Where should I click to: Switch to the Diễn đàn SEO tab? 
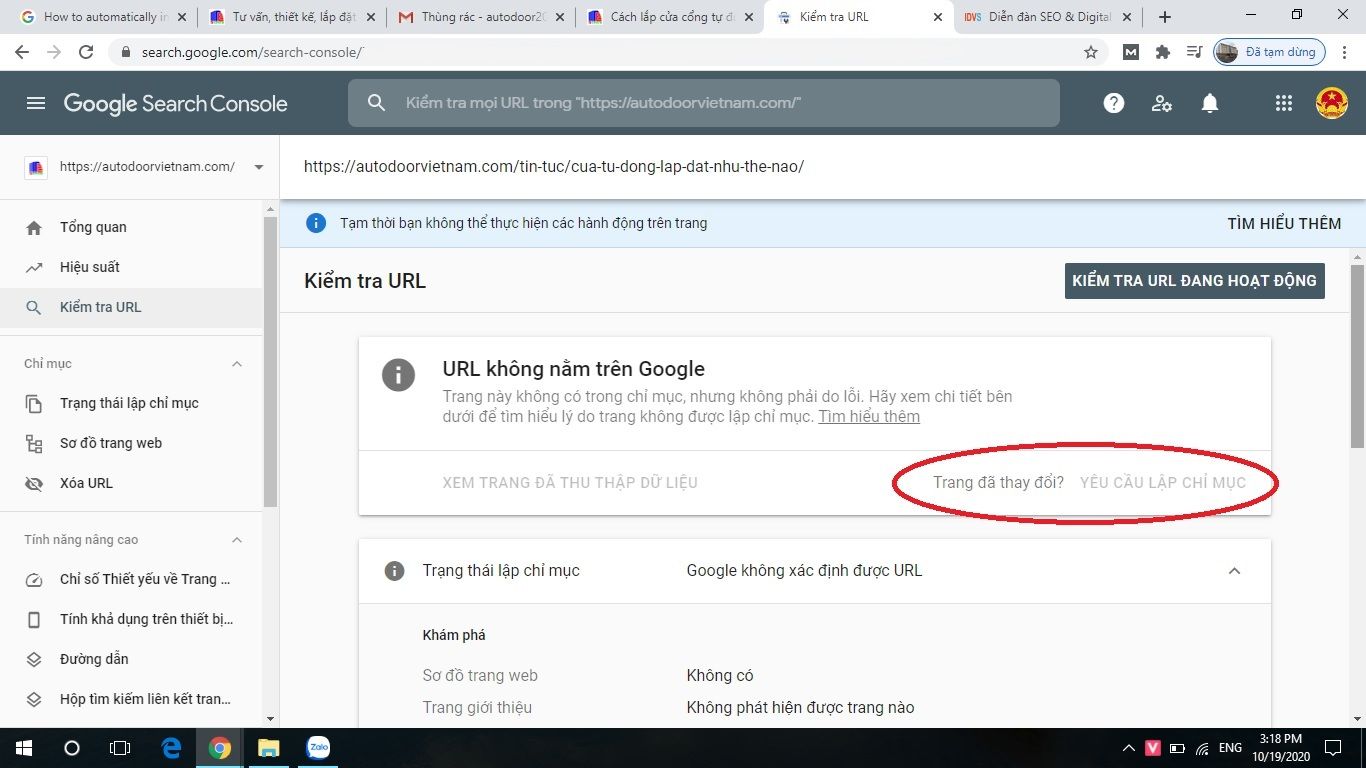(x=1048, y=17)
